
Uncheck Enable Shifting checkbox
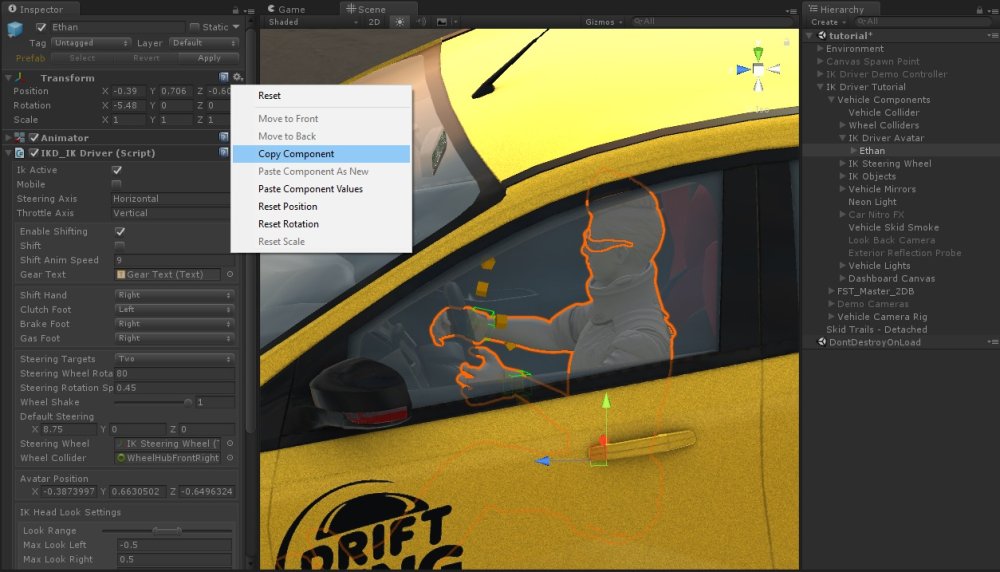point(120,231)
